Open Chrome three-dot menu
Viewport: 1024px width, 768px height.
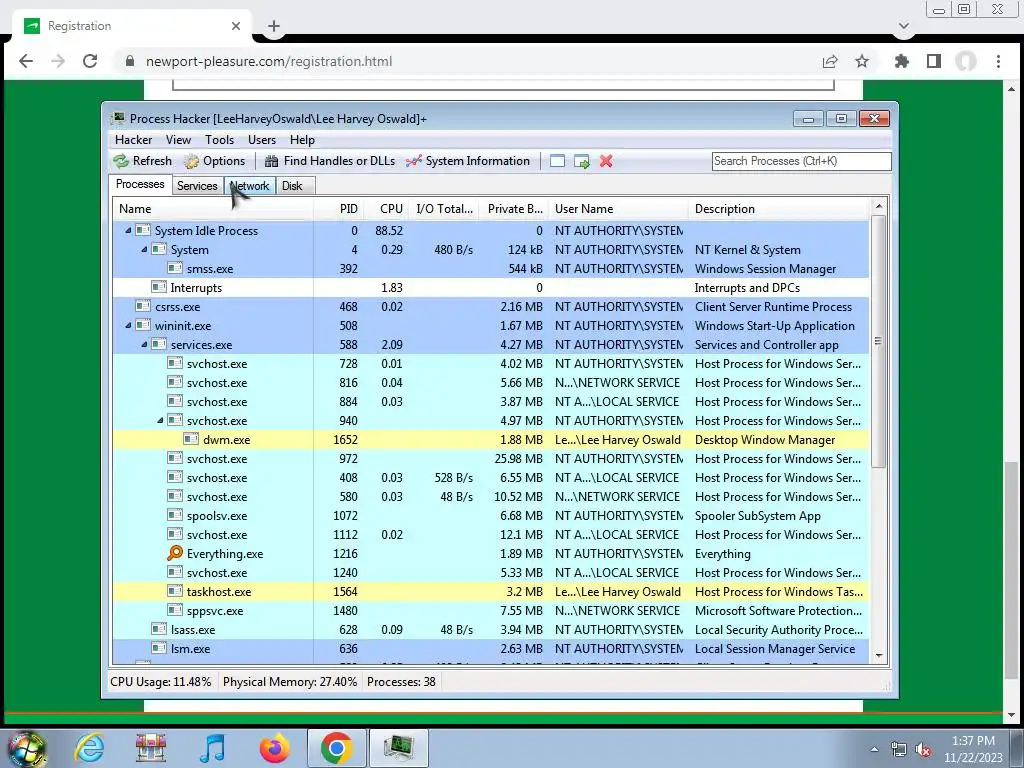pos(998,61)
